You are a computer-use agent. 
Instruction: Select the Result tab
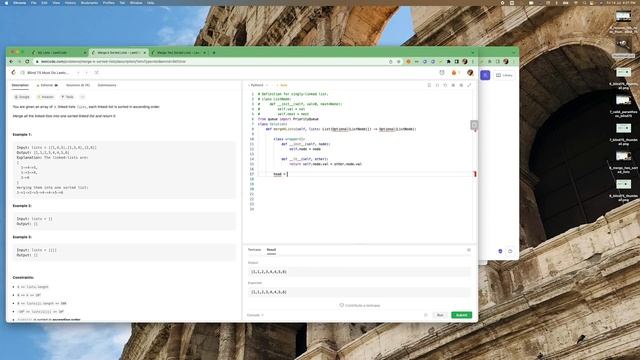click(x=271, y=250)
